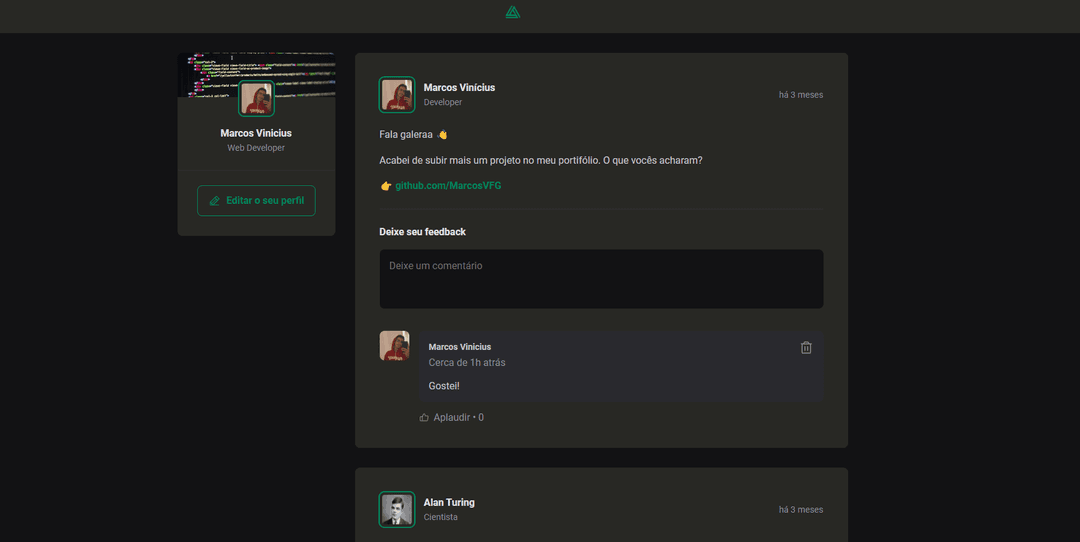Delete the "Gostei!" comment with trash icon
Screen dimensions: 1080x542
tap(806, 347)
